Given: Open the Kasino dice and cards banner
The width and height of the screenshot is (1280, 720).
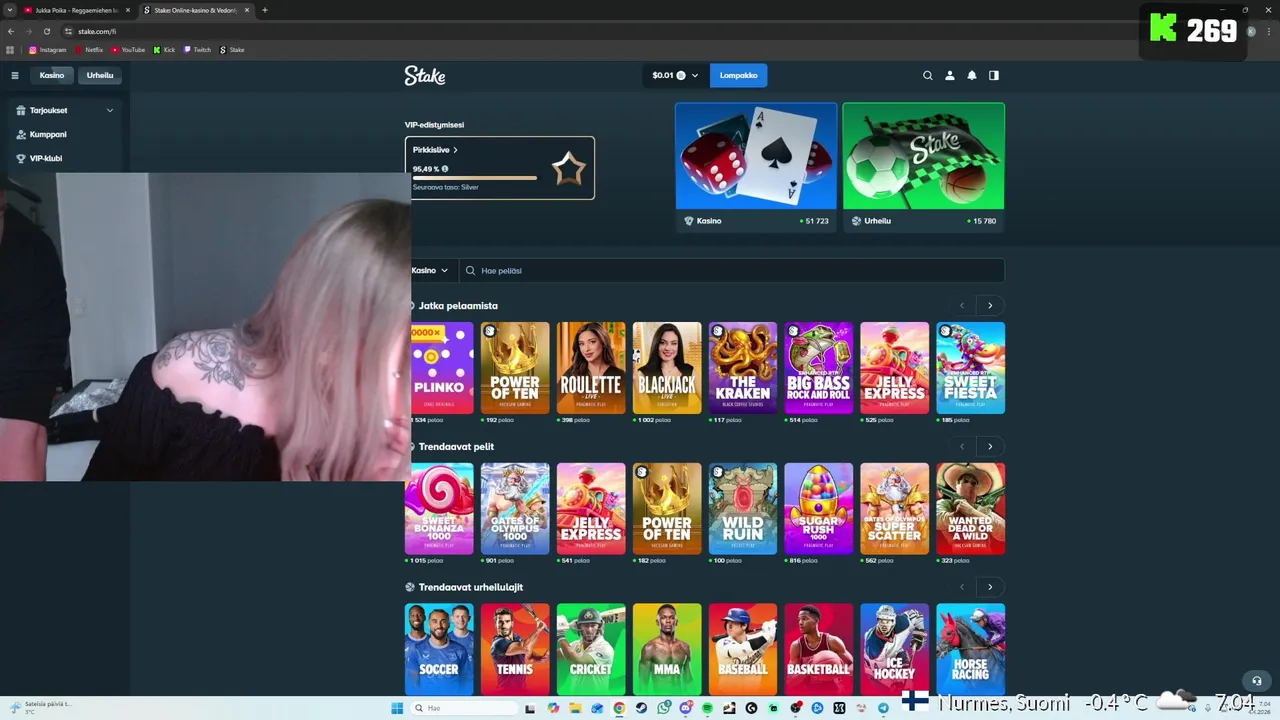Looking at the screenshot, I should click(756, 168).
